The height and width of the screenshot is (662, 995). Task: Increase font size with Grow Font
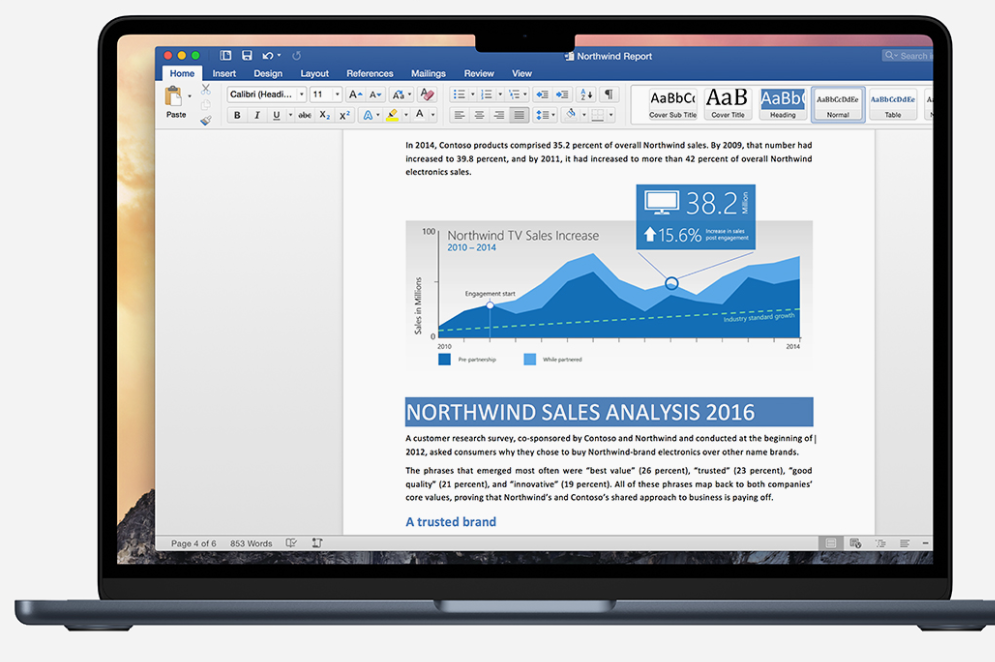[353, 94]
